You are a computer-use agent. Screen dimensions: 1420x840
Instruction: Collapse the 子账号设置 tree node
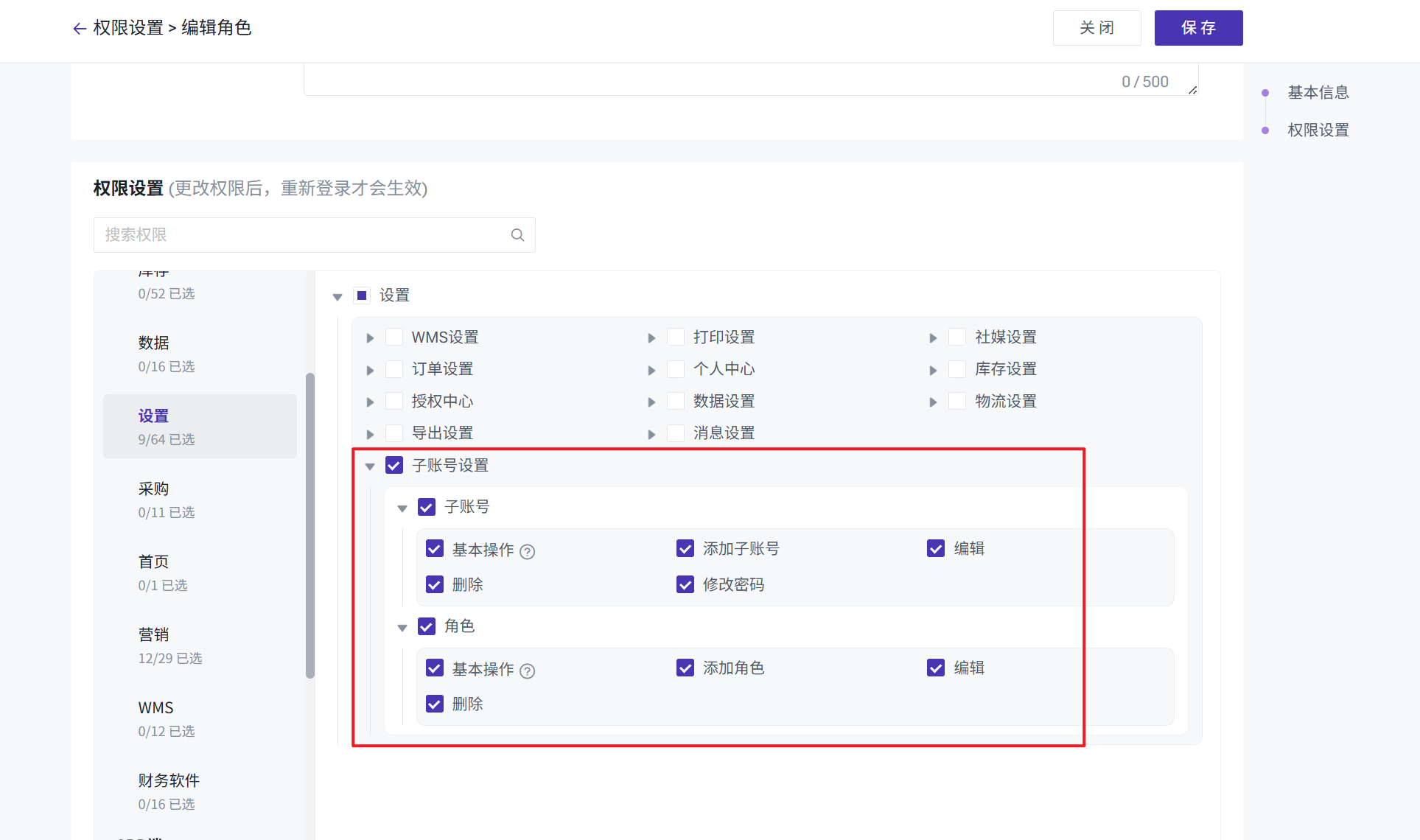(370, 466)
